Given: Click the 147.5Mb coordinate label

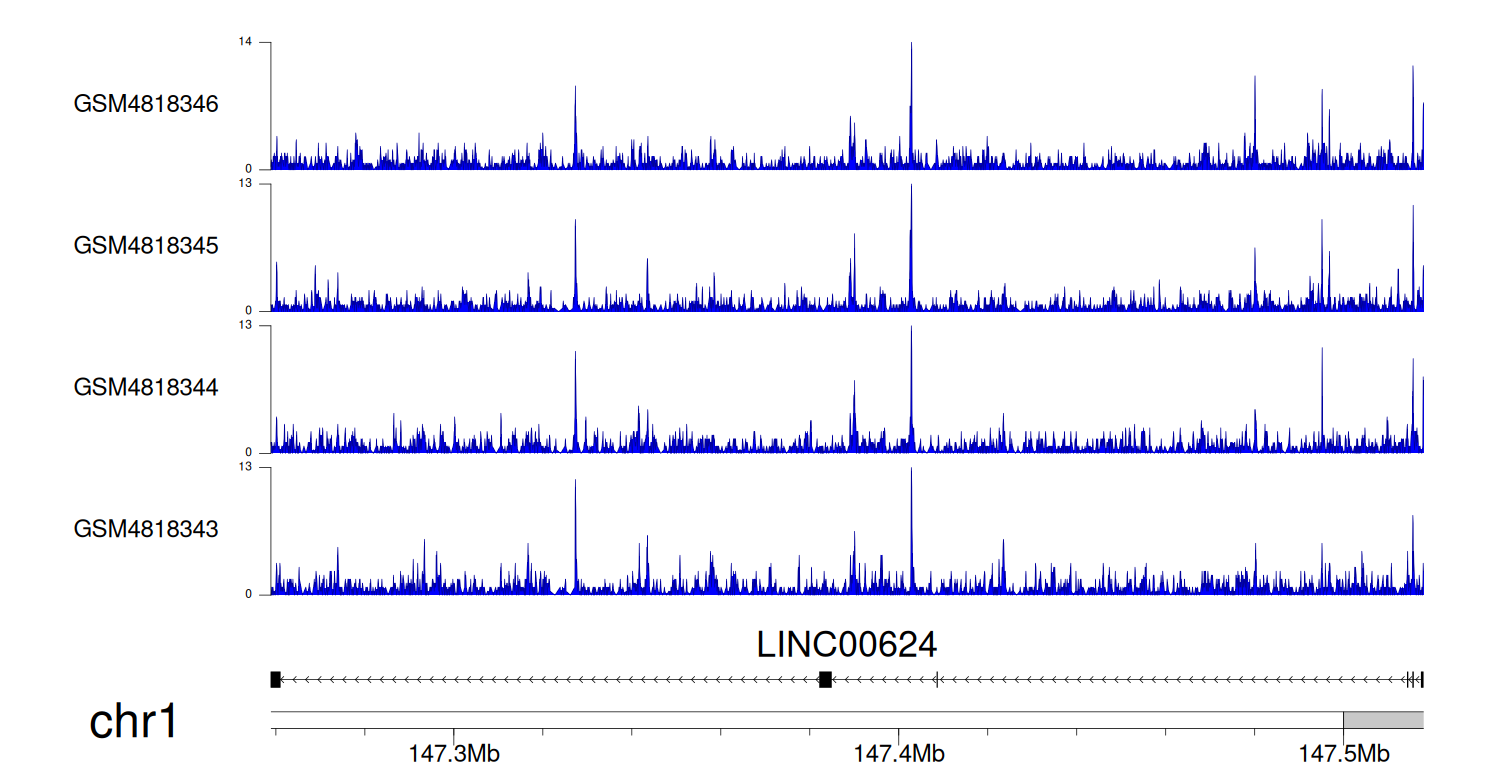Looking at the screenshot, I should (1344, 753).
